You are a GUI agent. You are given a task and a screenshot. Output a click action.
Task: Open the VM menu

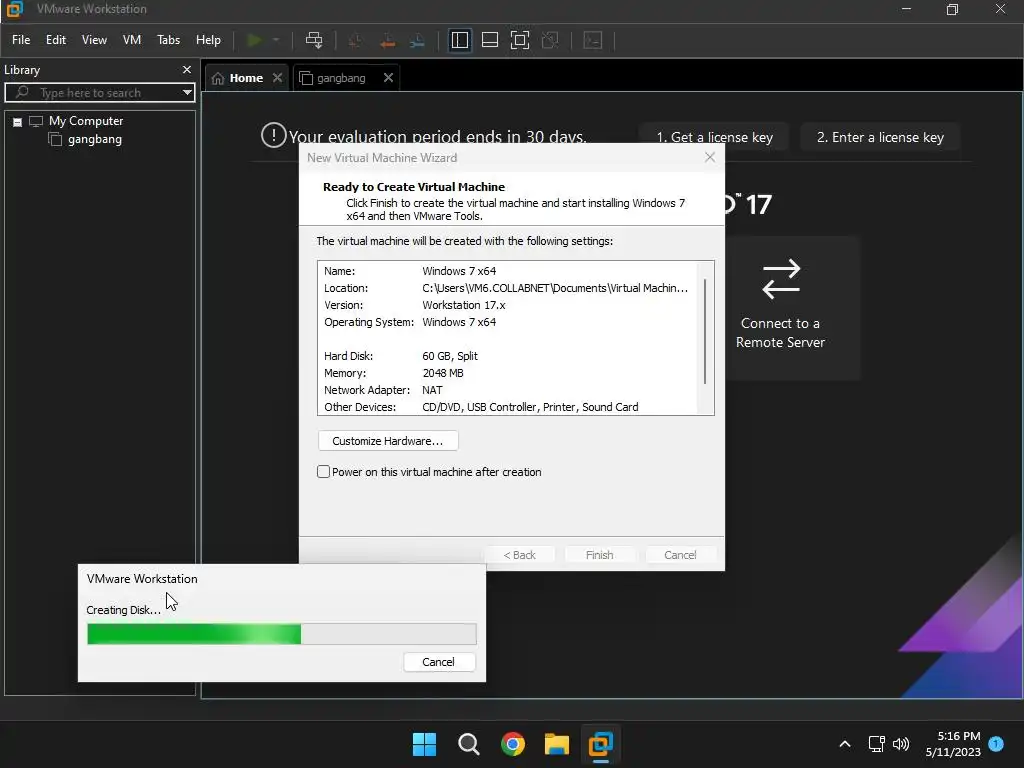pyautogui.click(x=132, y=40)
